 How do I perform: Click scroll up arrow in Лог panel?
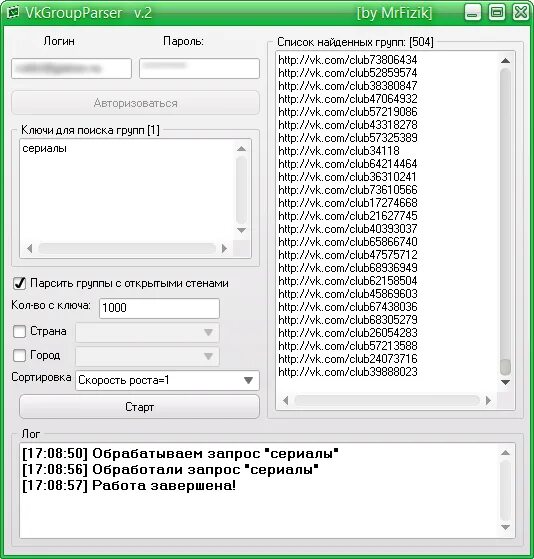[x=505, y=453]
